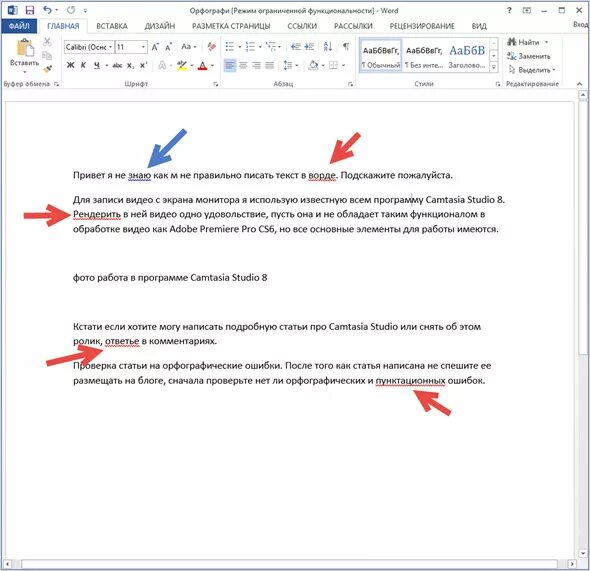Click the Word help question mark icon
This screenshot has width=590, height=571.
coord(509,10)
